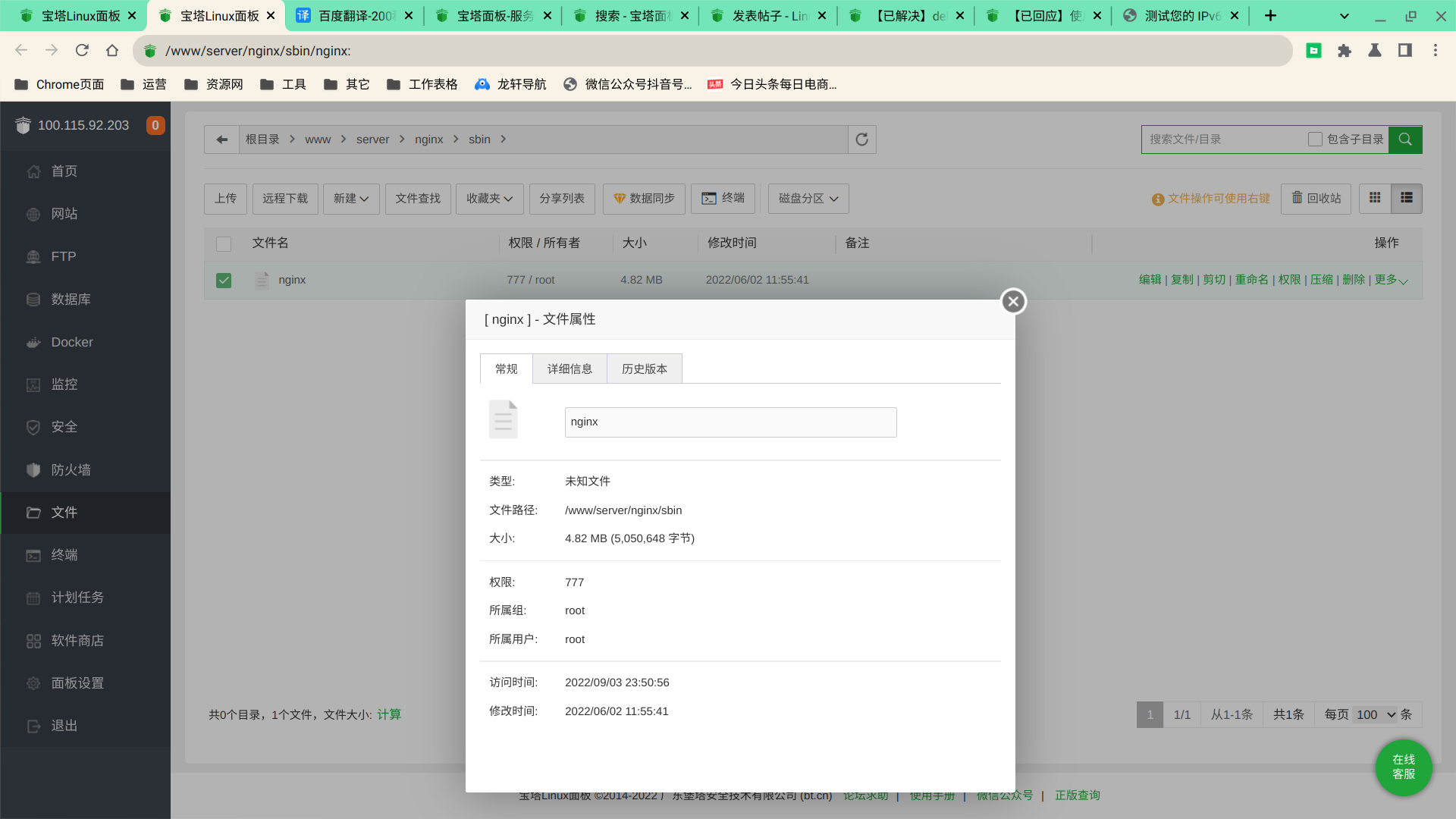The height and width of the screenshot is (819, 1456).
Task: Open 面板设置 in the sidebar
Action: click(x=85, y=683)
